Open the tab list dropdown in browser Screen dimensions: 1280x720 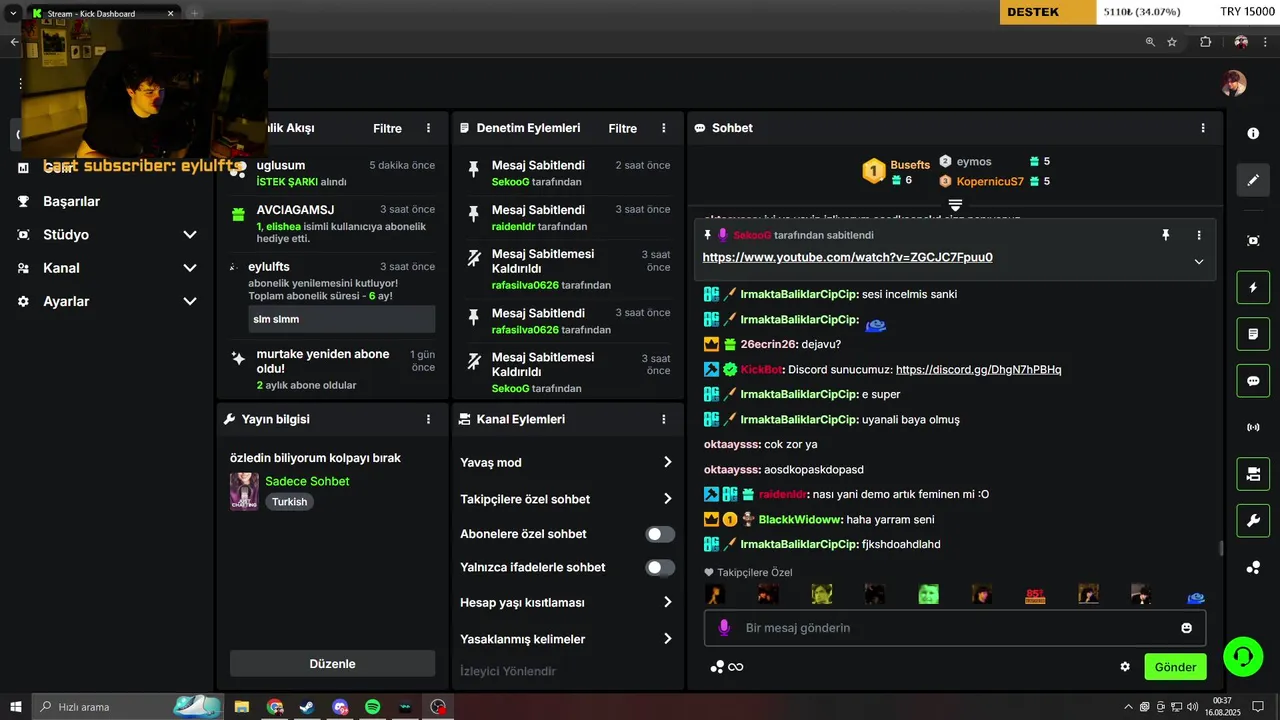(x=13, y=13)
